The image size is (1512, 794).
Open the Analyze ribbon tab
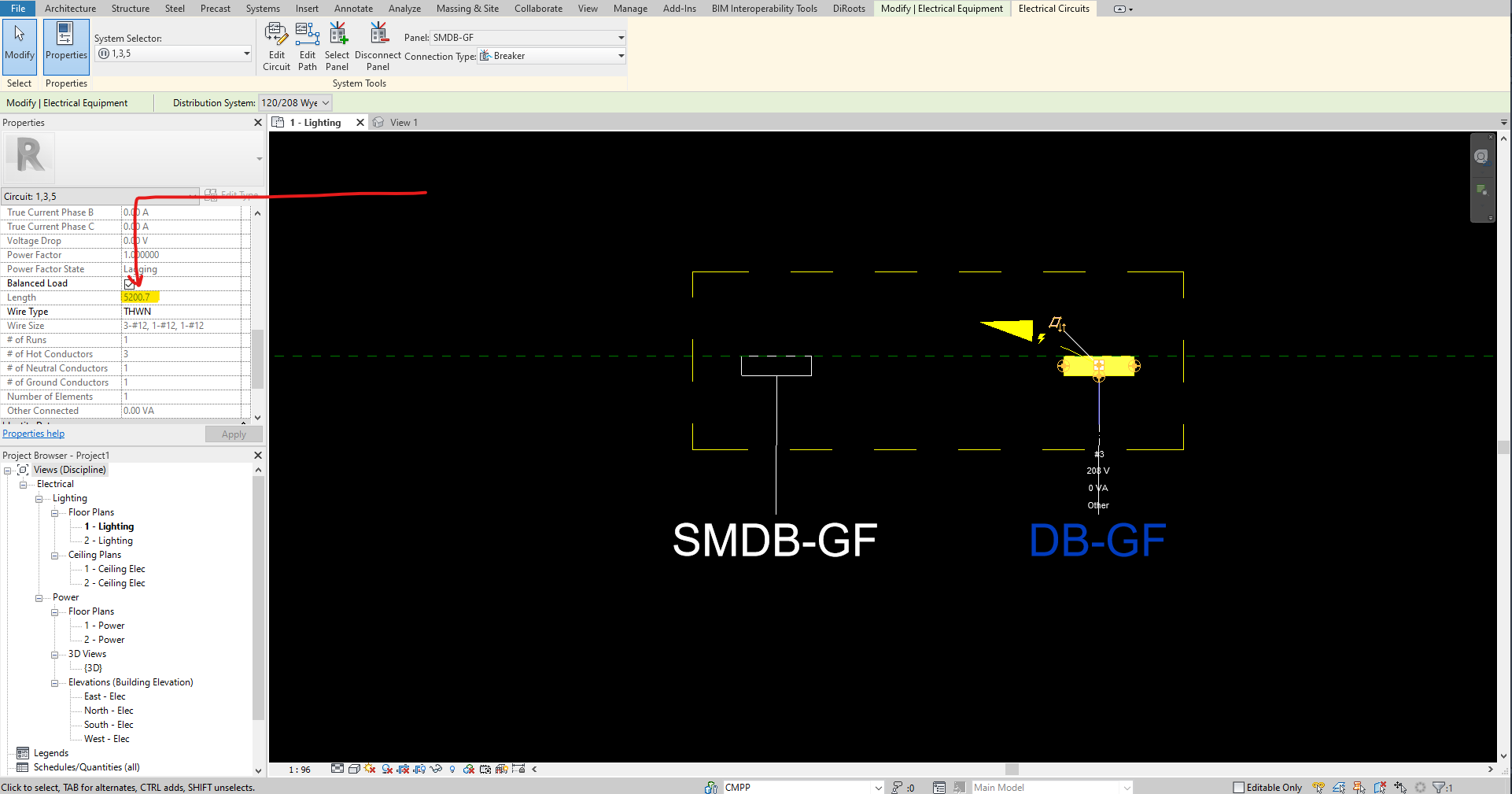(x=404, y=8)
